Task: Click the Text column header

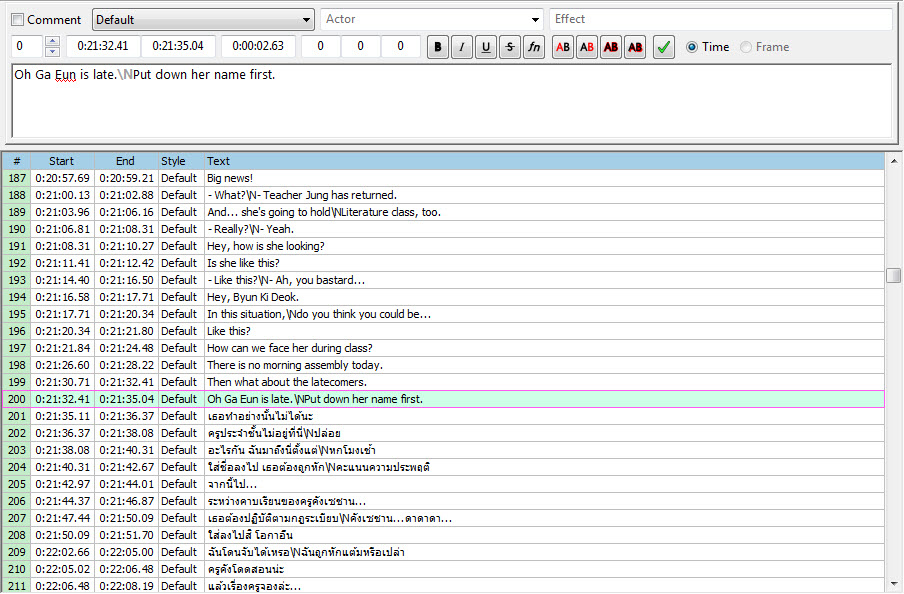Action: (544, 161)
